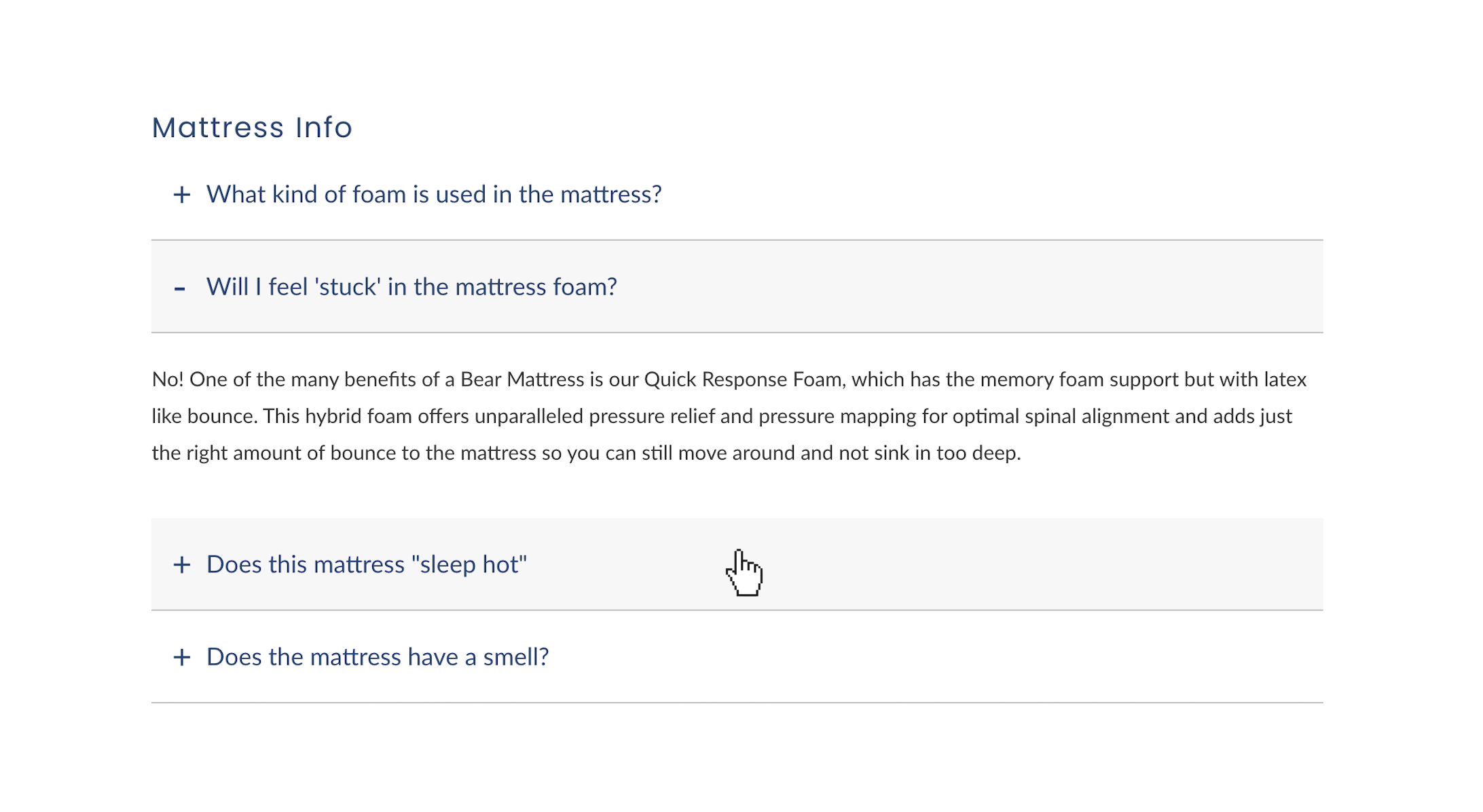Open the "What kind of foam is used" question link
Screen dimensions: 1483x812
click(435, 195)
